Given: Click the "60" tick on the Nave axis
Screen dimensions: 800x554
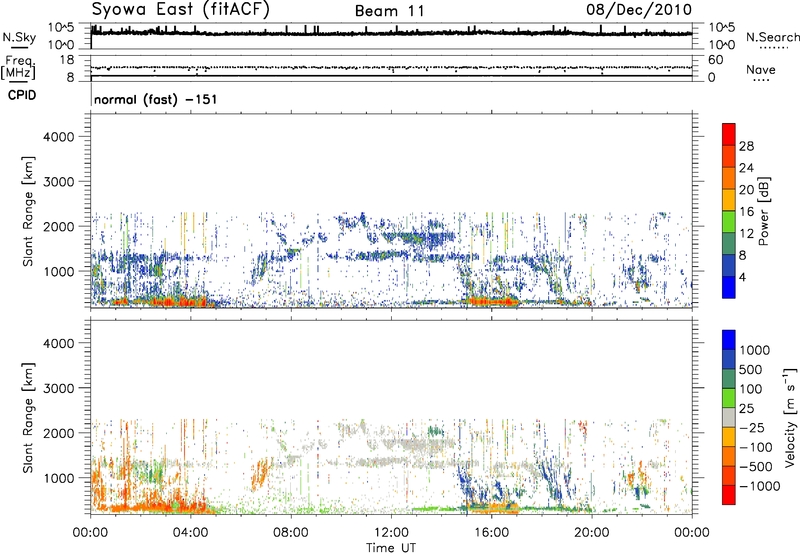Looking at the screenshot, I should (715, 60).
